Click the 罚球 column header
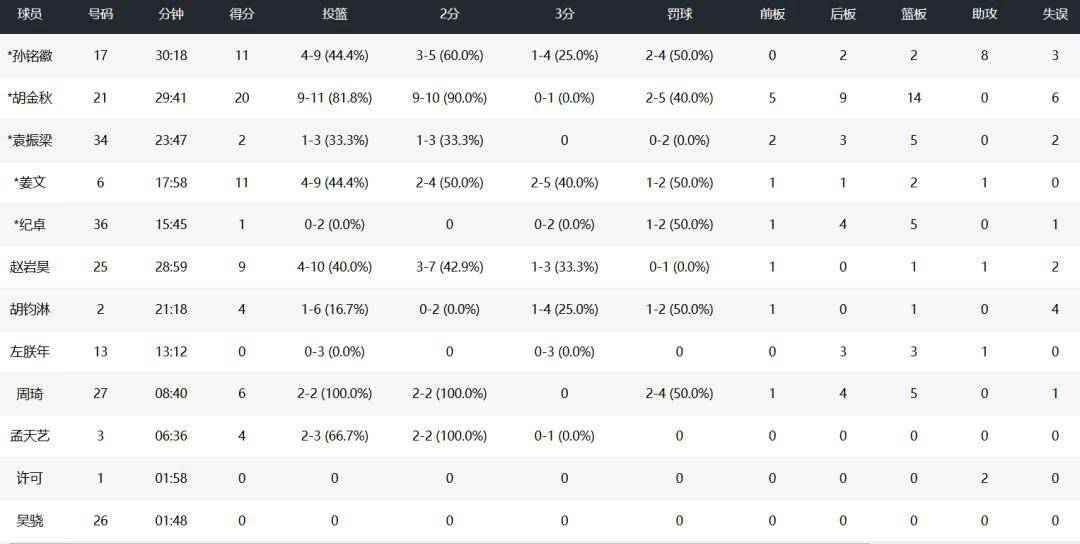1080x544 pixels. (679, 14)
